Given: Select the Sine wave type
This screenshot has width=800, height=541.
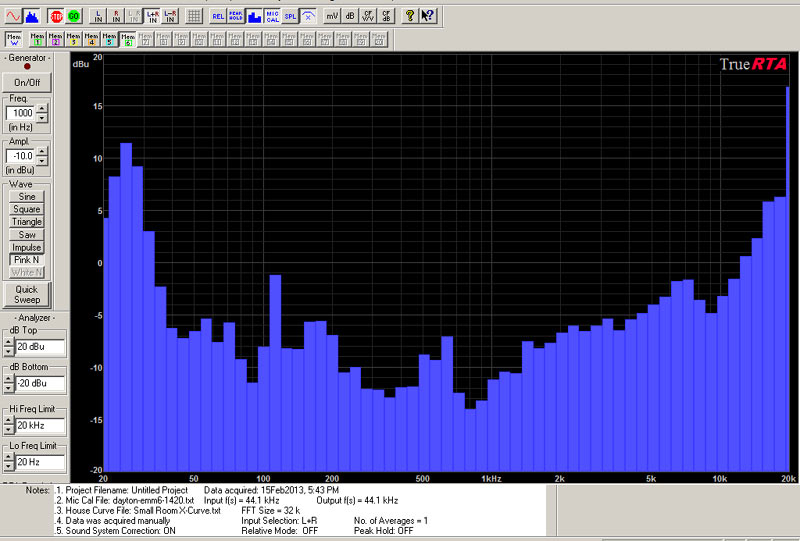Looking at the screenshot, I should (27, 197).
